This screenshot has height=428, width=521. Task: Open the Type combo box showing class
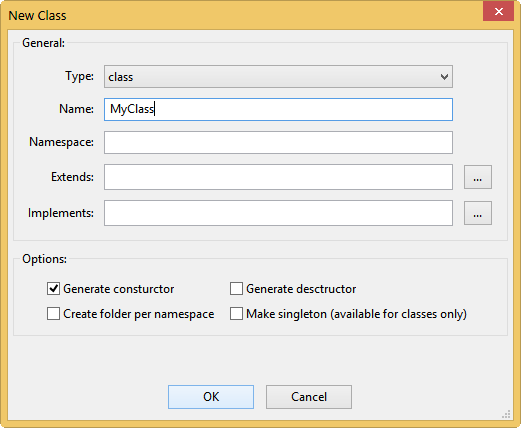[278, 77]
